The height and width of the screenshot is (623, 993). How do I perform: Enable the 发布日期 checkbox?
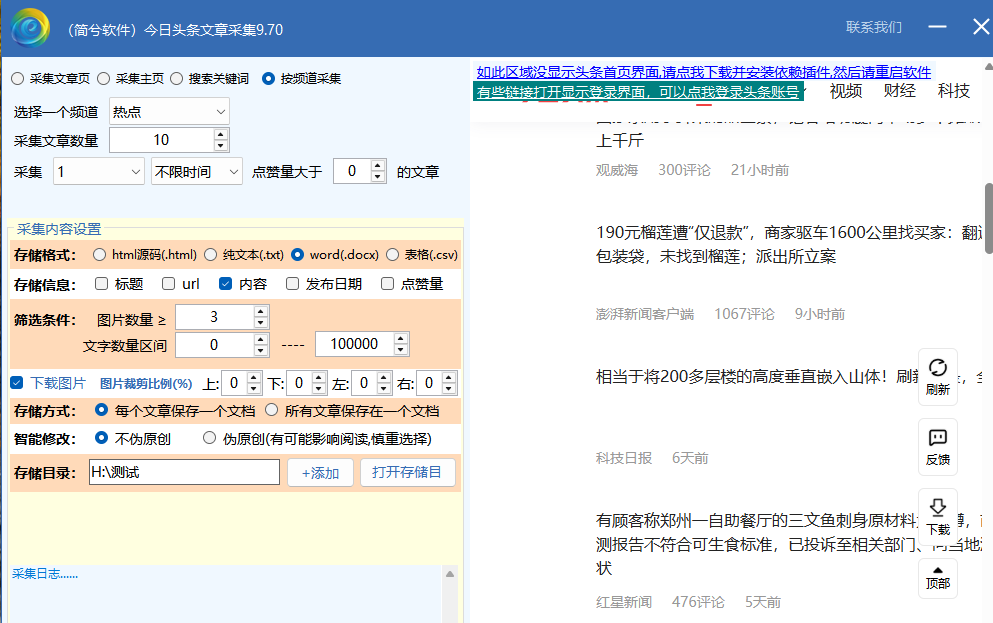tap(292, 284)
